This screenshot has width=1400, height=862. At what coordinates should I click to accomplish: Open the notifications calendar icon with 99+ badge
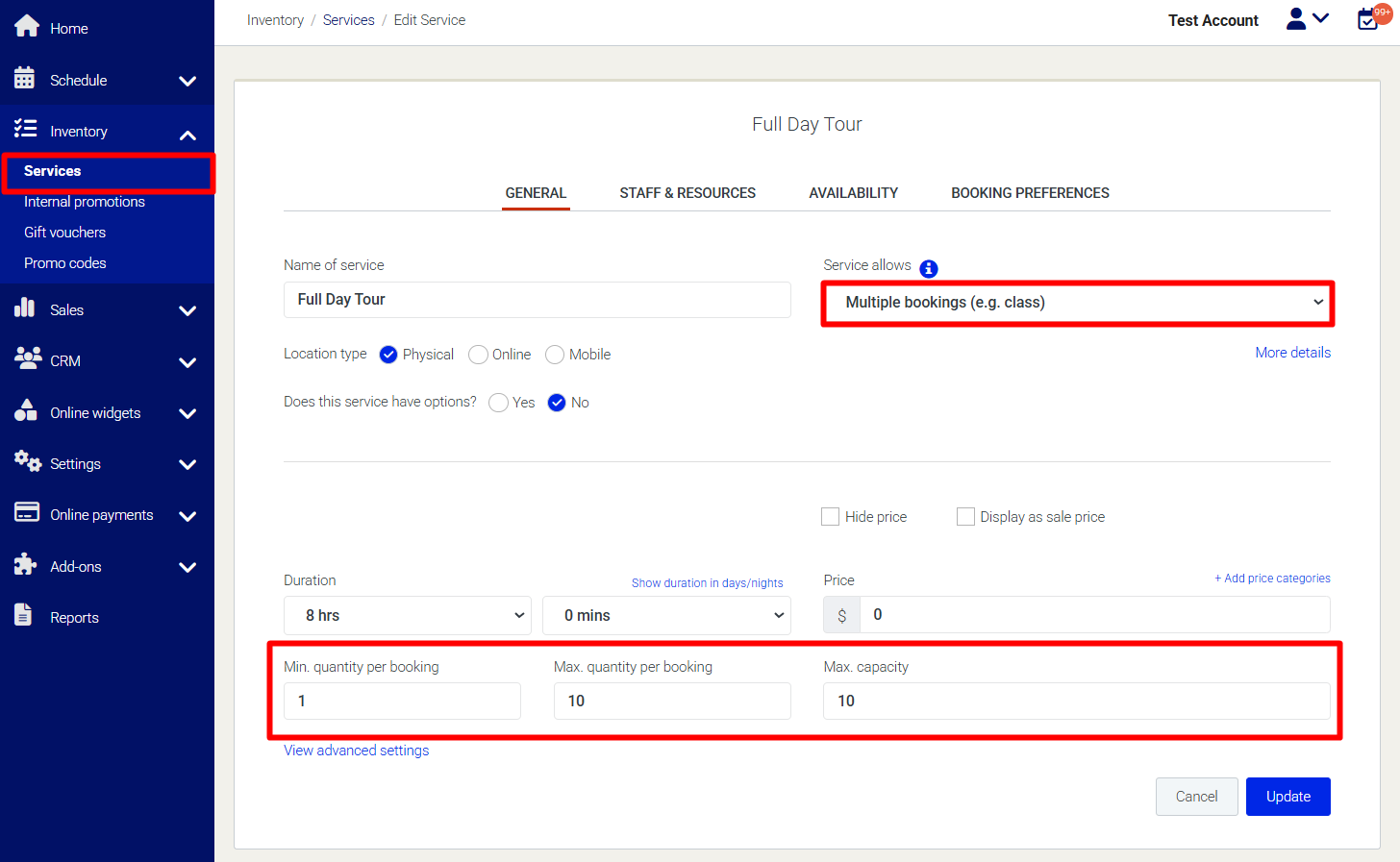click(1368, 19)
